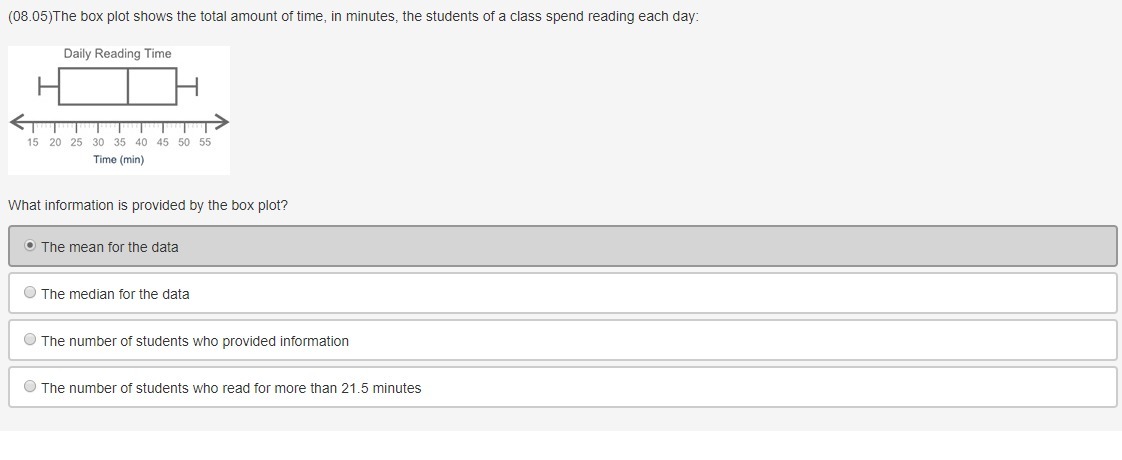The width and height of the screenshot is (1122, 460).
Task: Click the "The mean for the data" answer text
Action: [110, 247]
